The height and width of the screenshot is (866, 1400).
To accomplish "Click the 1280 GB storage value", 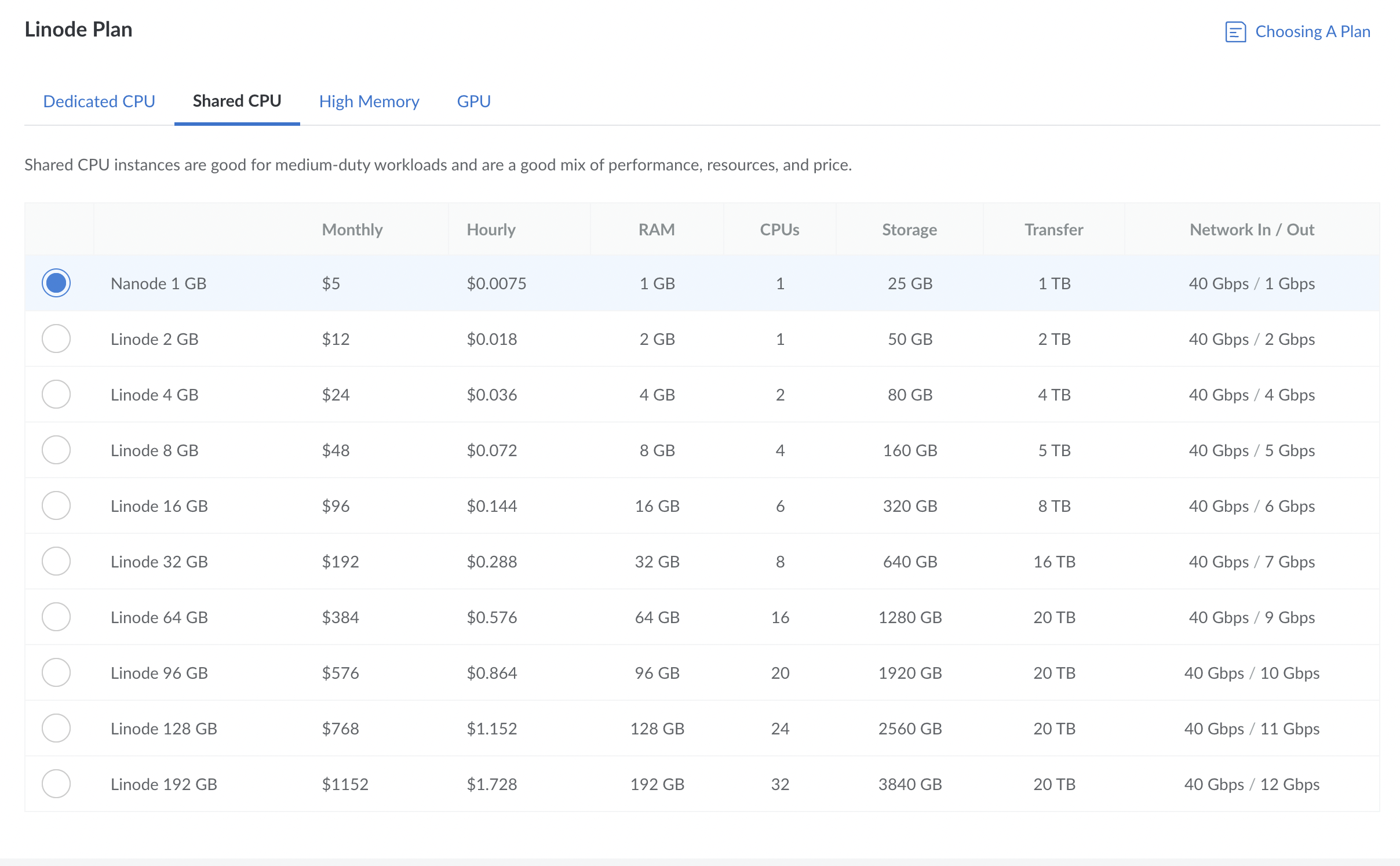I will coord(910,617).
